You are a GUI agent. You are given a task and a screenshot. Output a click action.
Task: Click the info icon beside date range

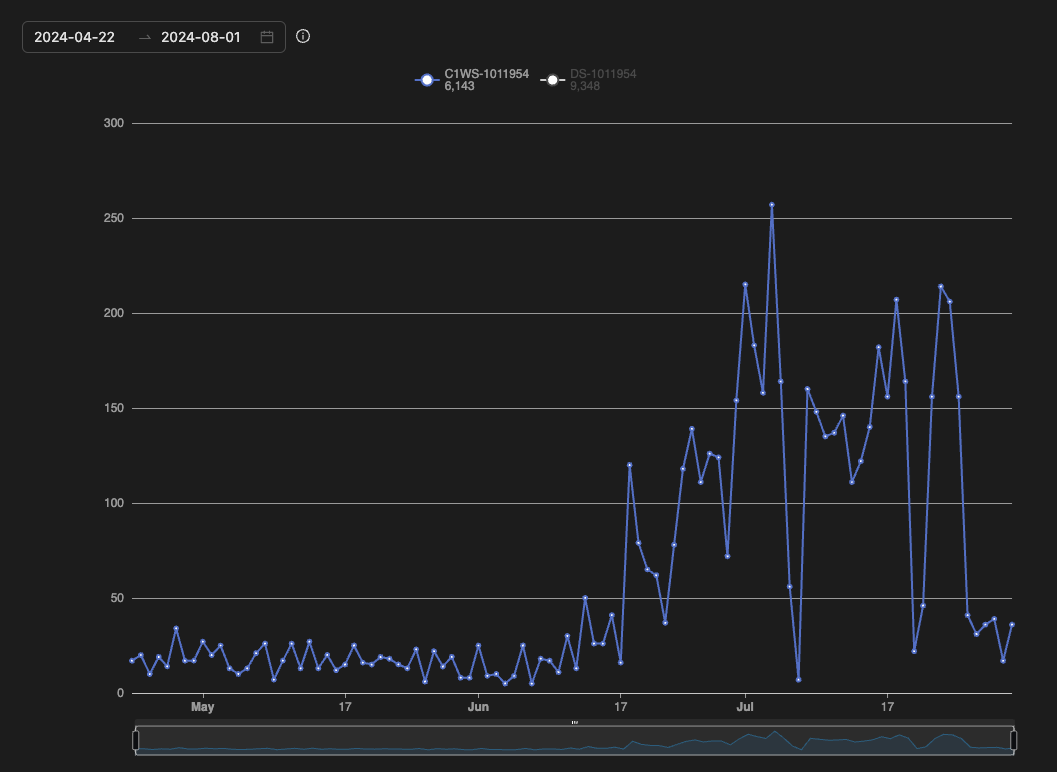coord(304,36)
